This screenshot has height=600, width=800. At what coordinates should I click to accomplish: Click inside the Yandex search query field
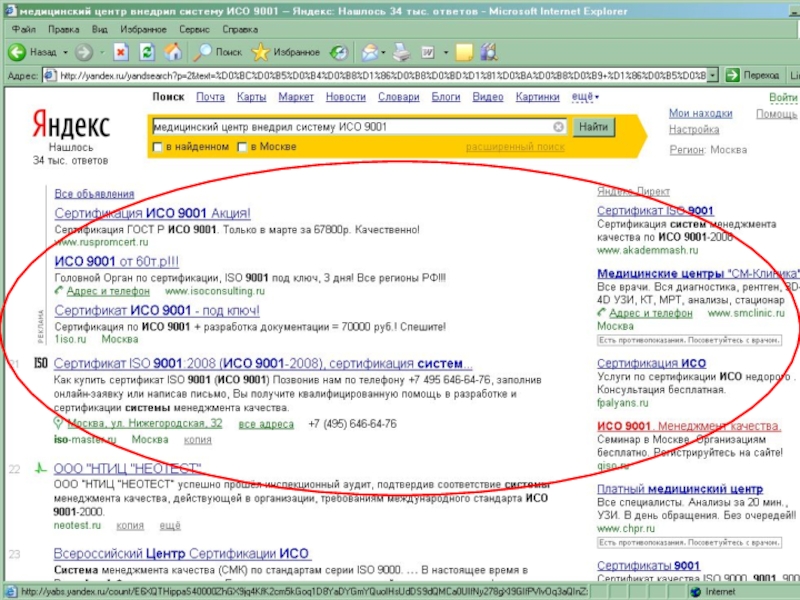pyautogui.click(x=350, y=127)
